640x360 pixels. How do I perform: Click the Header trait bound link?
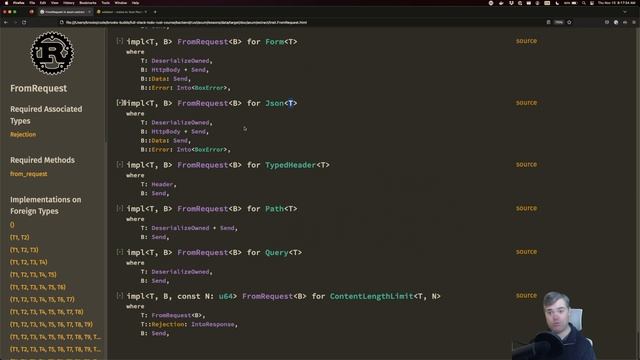[162, 184]
